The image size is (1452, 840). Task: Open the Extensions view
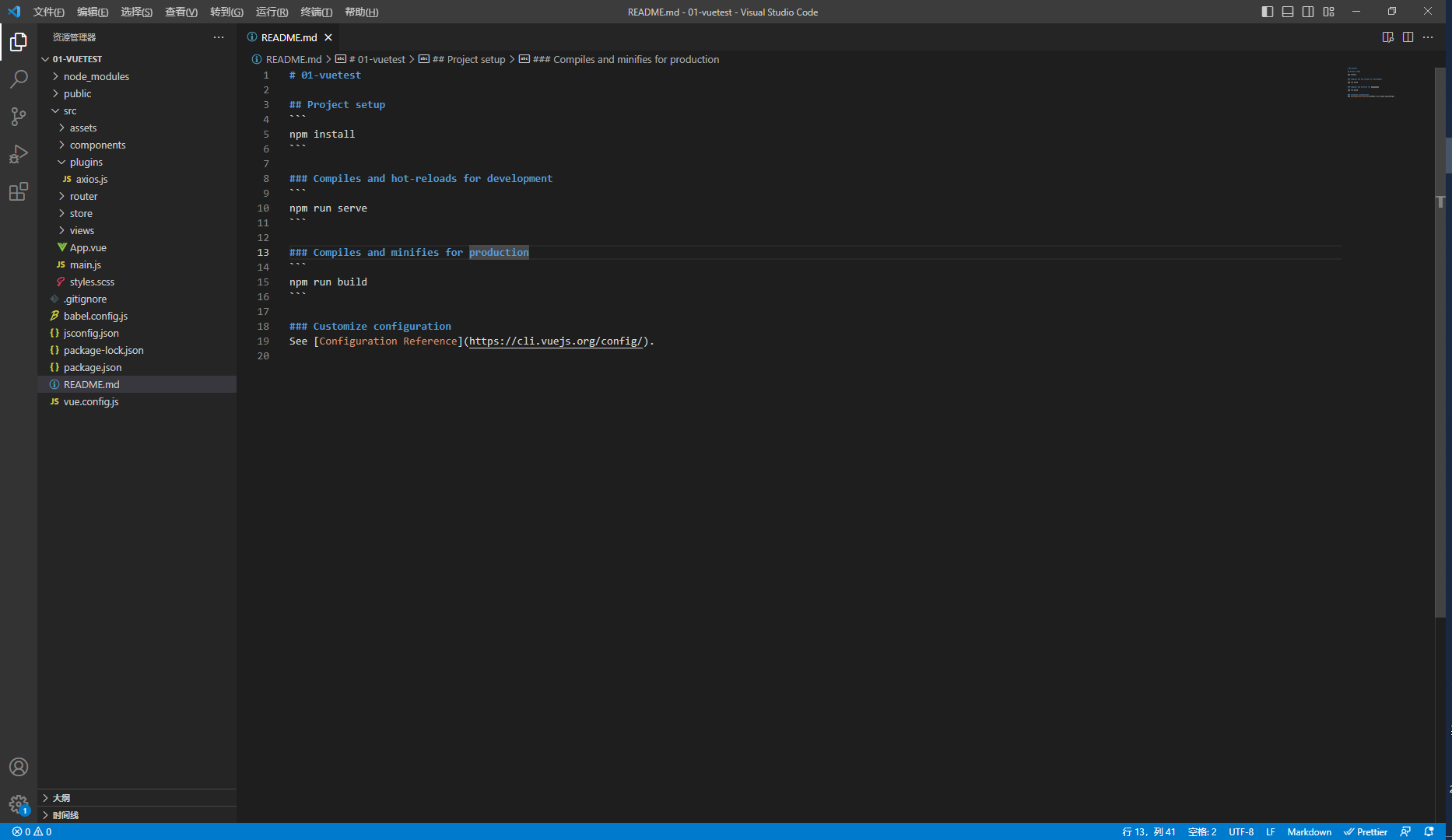click(x=19, y=191)
